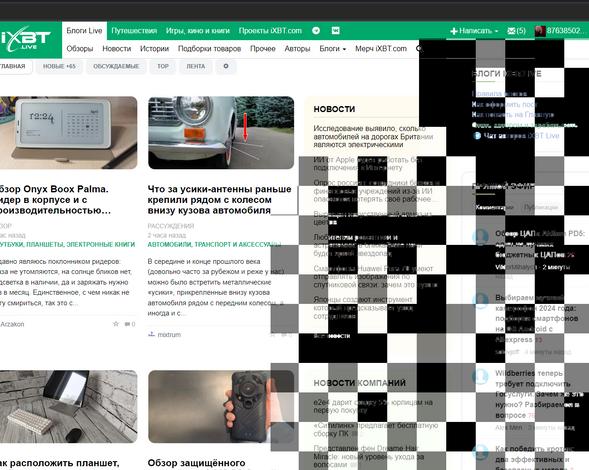Open news about Huawei satellite images
Screen dimensions: 589x470
coord(375,277)
